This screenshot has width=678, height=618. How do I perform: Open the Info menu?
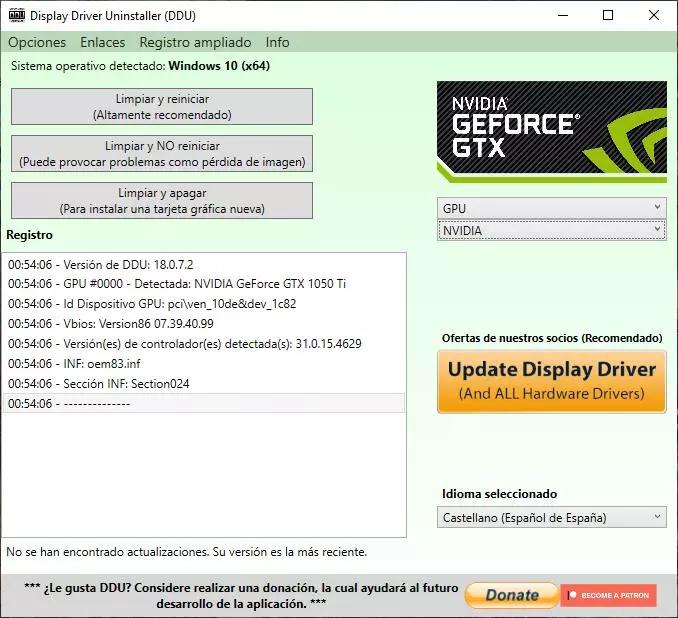click(277, 42)
